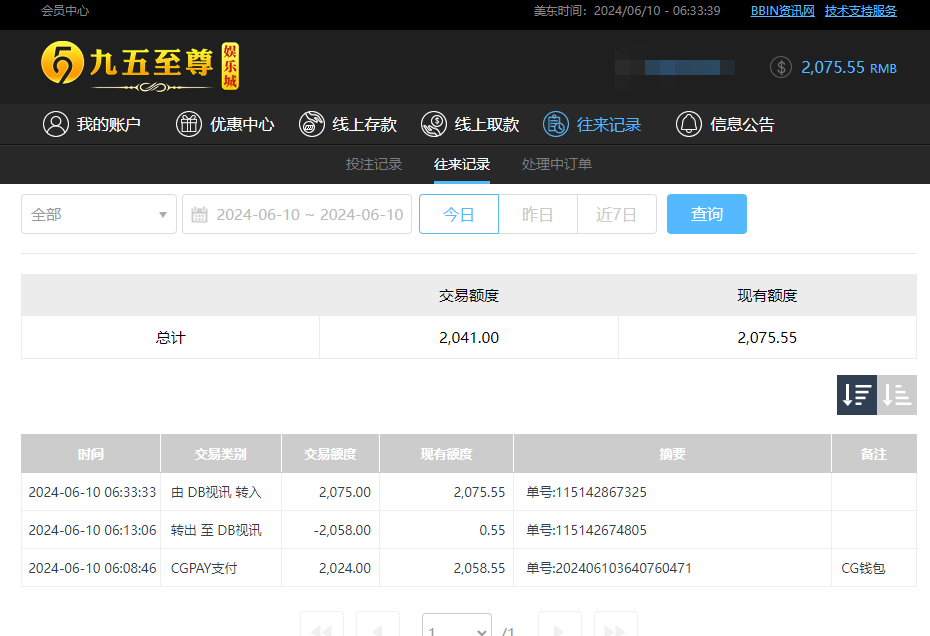Screen dimensions: 930x636
Task: Enable the 近7日 last-7-days filter
Action: tap(616, 213)
